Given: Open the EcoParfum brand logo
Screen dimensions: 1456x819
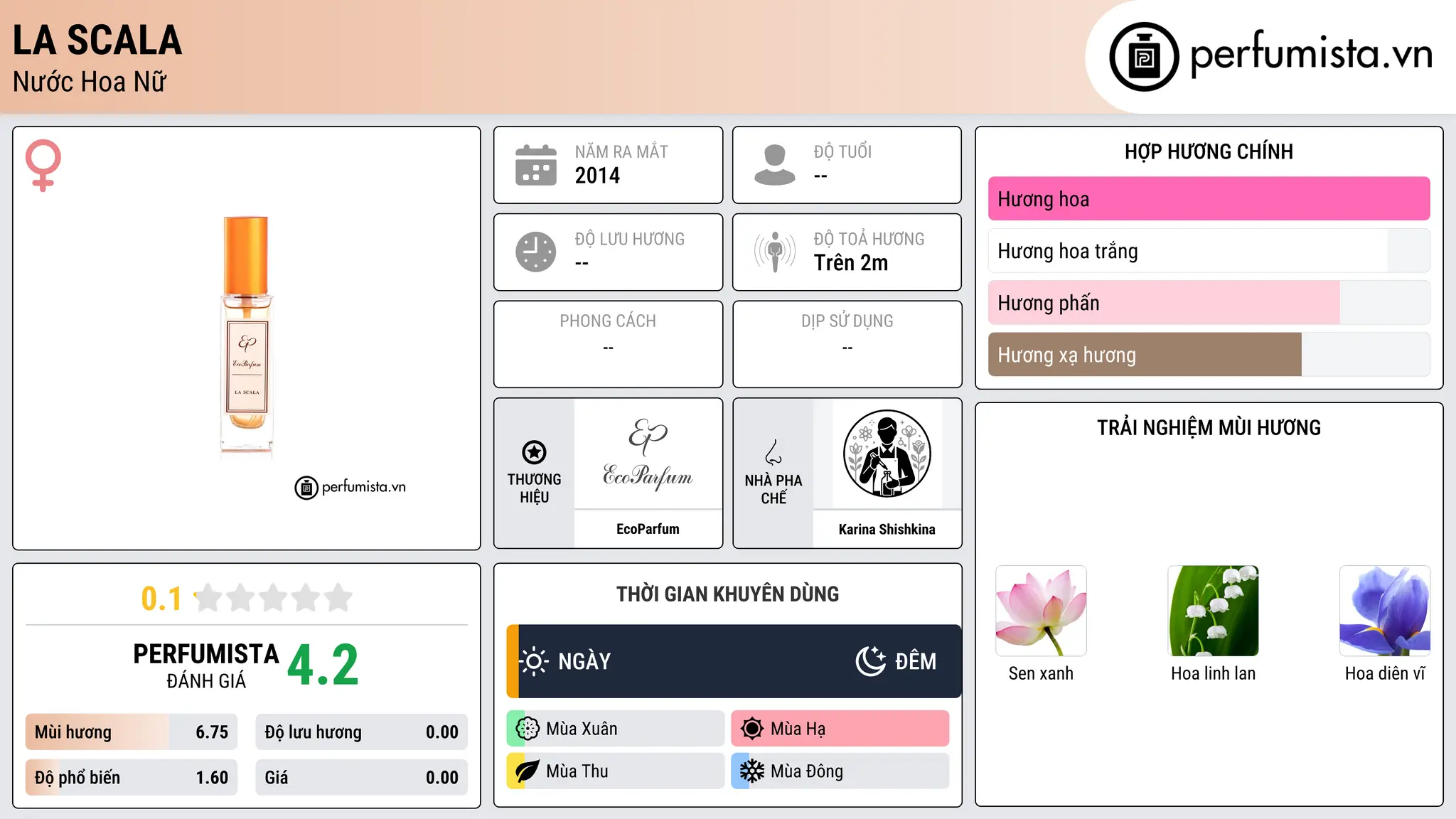Looking at the screenshot, I should (x=648, y=454).
